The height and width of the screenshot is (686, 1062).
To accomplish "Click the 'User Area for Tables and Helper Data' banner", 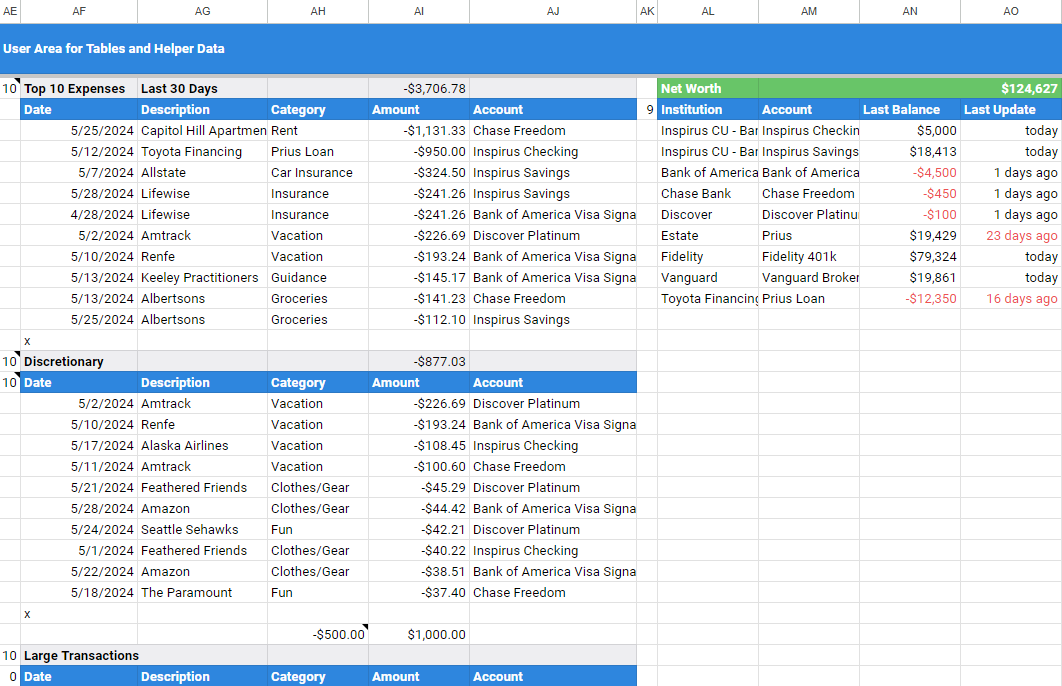I will click(x=531, y=49).
